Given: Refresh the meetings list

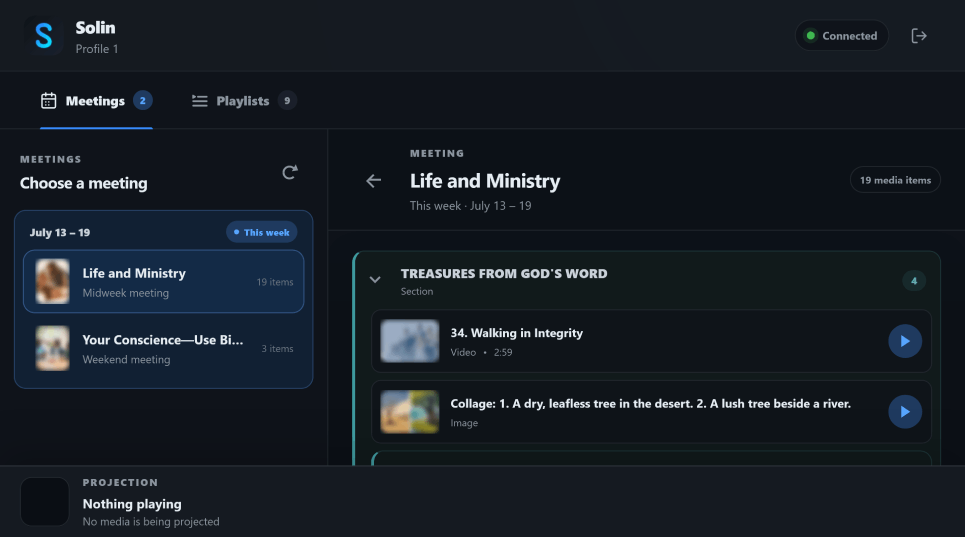Looking at the screenshot, I should pos(290,172).
